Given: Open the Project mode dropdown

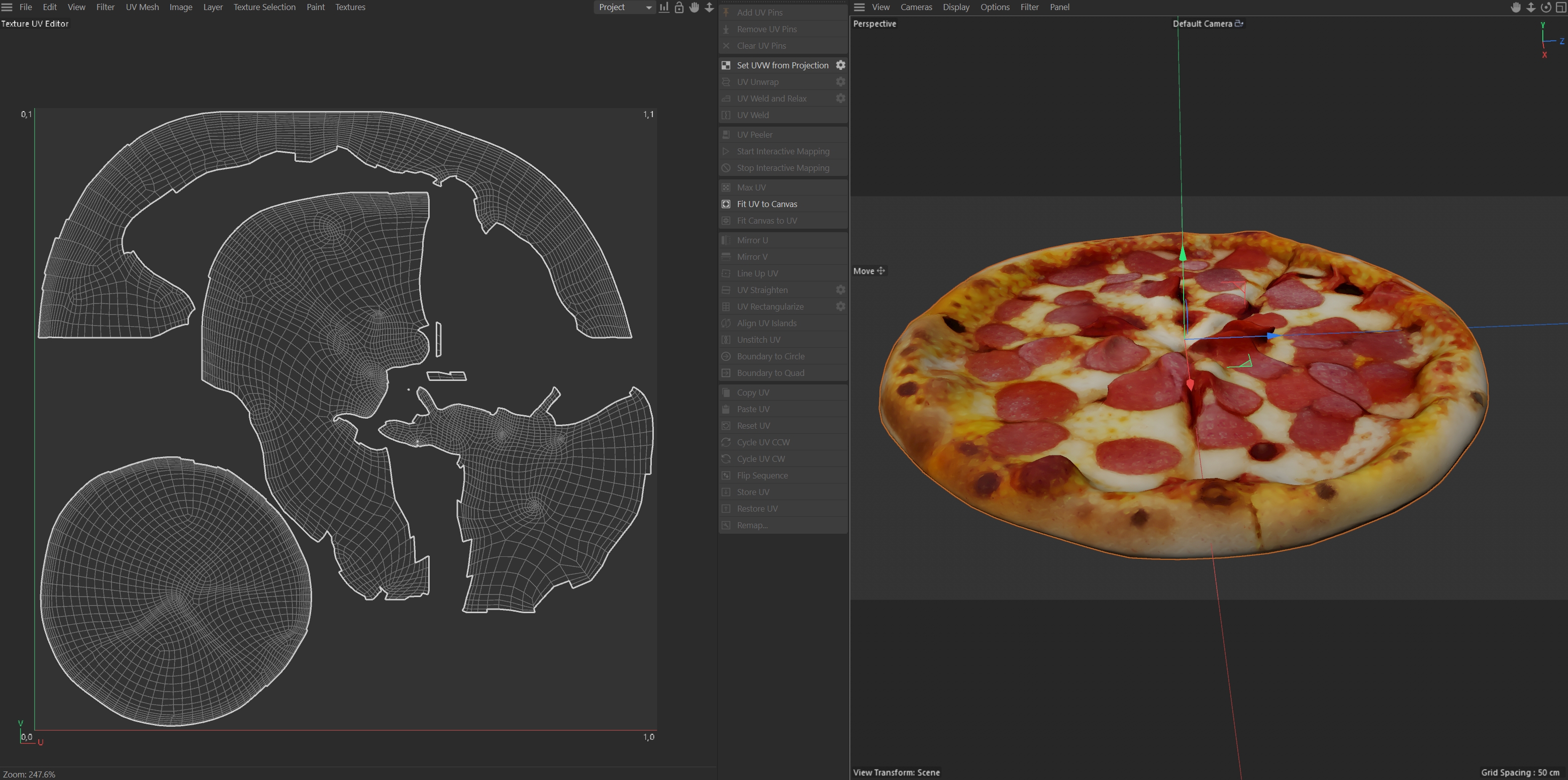Looking at the screenshot, I should coord(625,8).
